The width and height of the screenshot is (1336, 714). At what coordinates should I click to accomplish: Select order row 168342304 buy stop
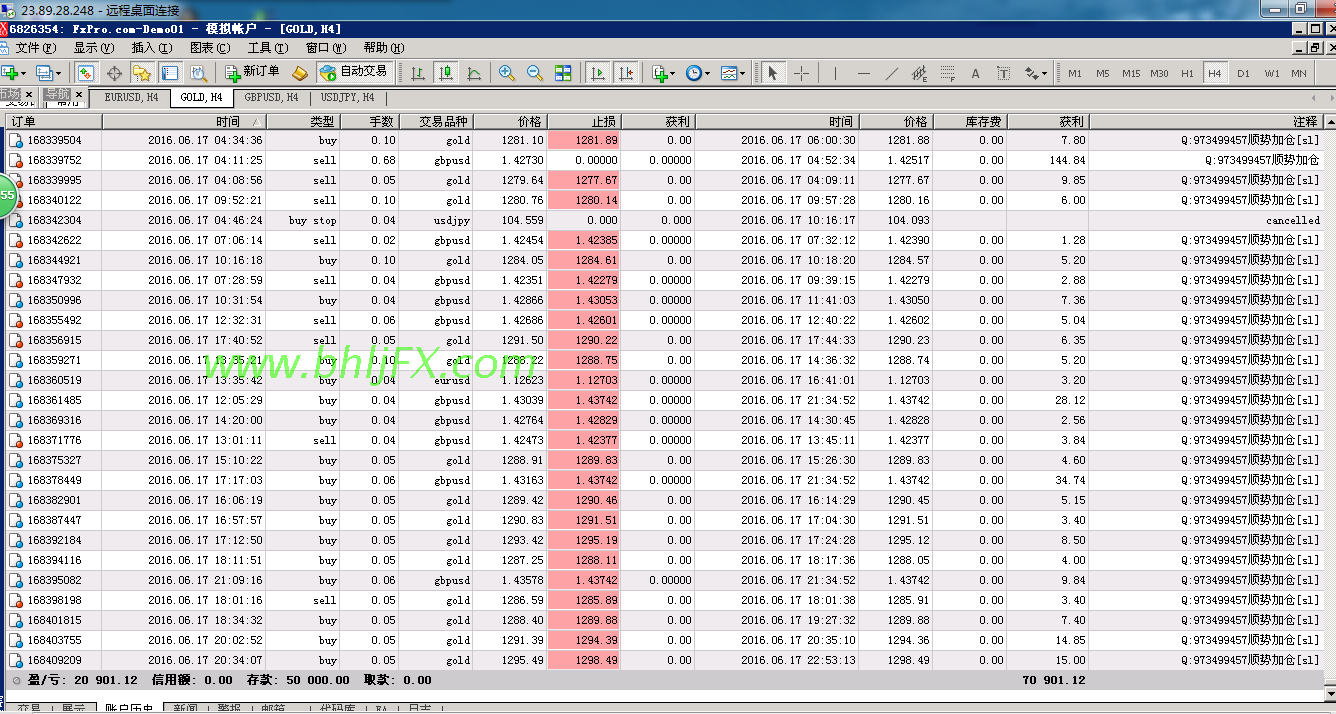point(664,220)
